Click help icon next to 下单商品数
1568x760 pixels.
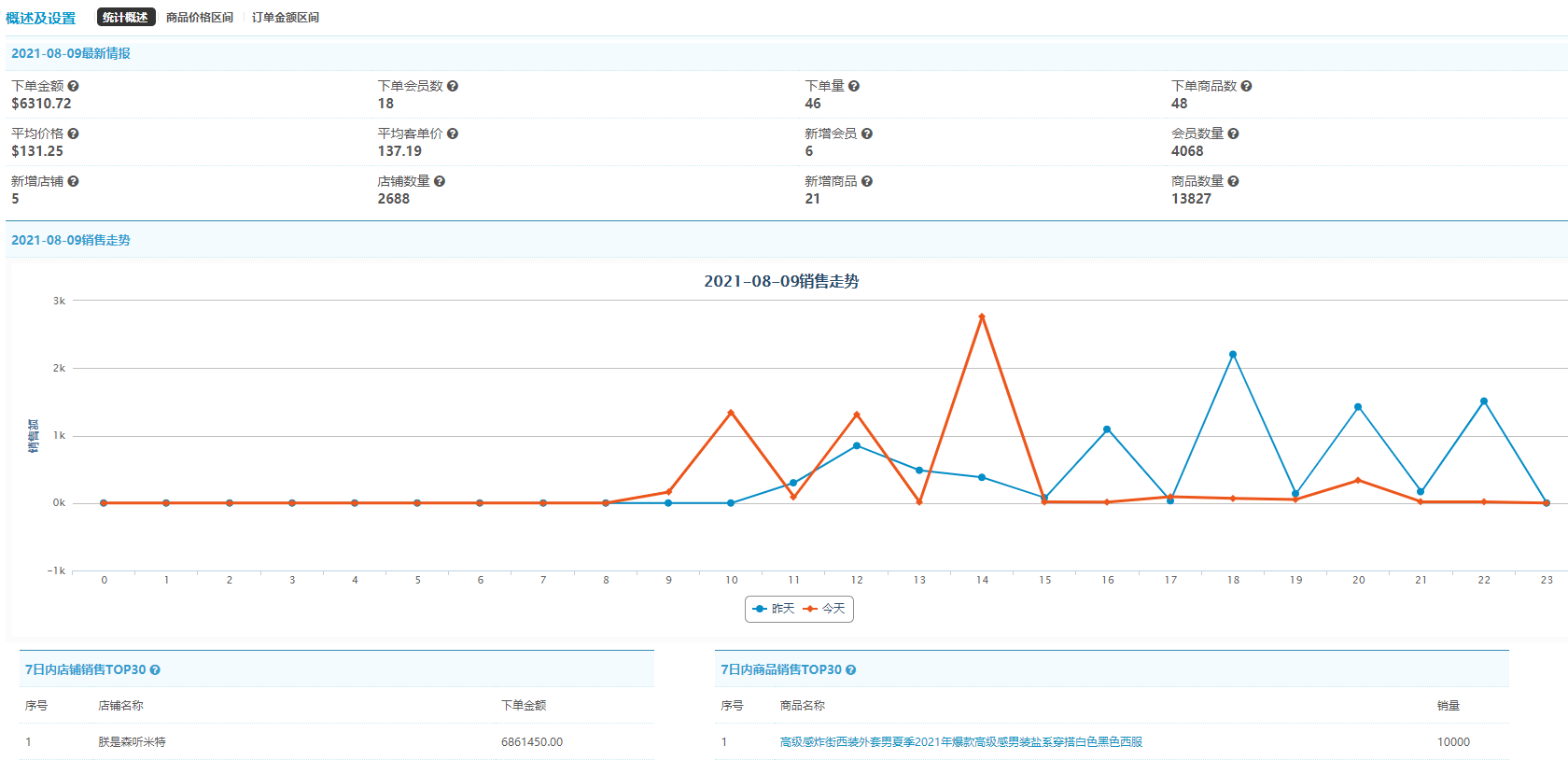point(1246,86)
